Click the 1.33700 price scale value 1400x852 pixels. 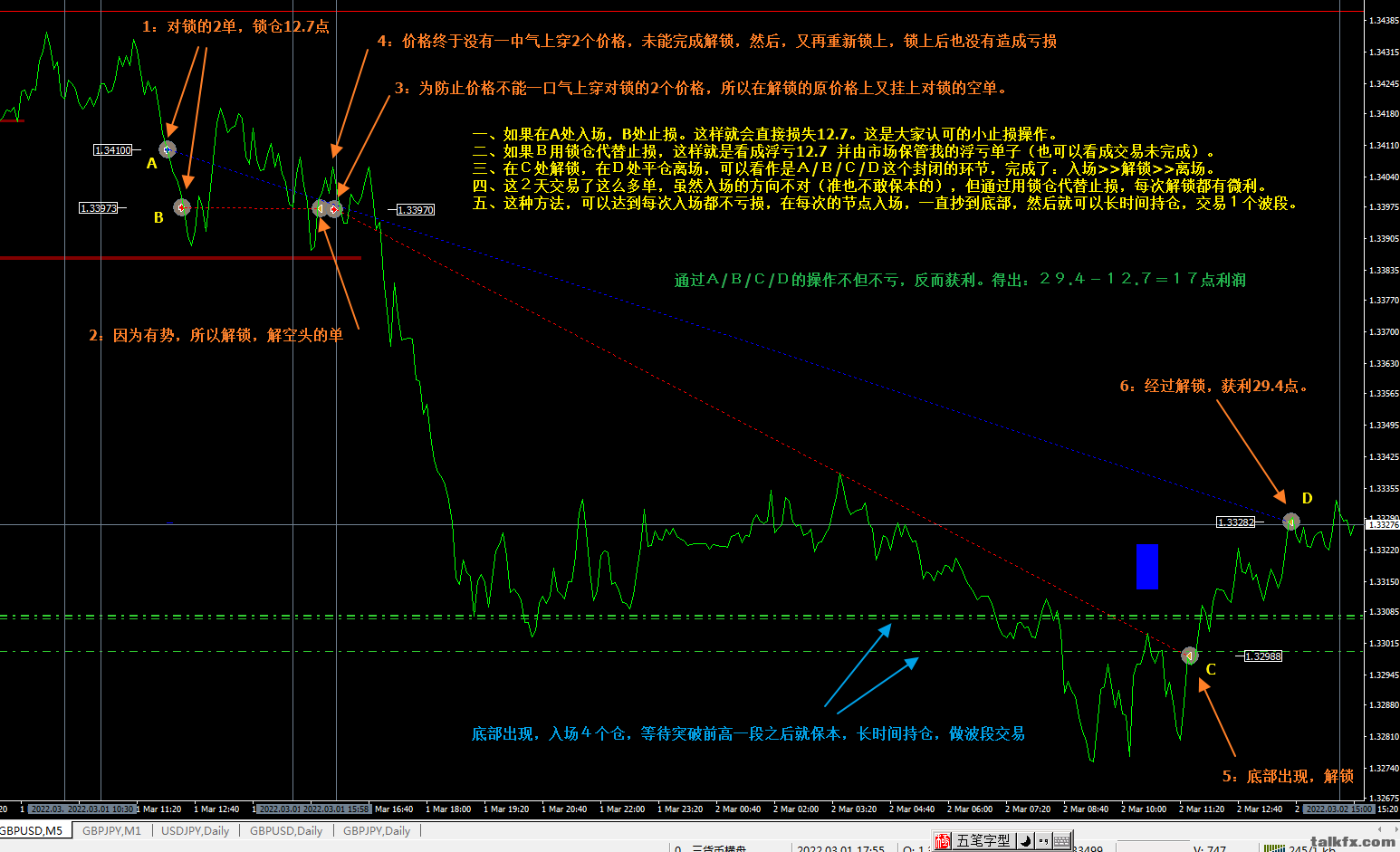click(1383, 332)
